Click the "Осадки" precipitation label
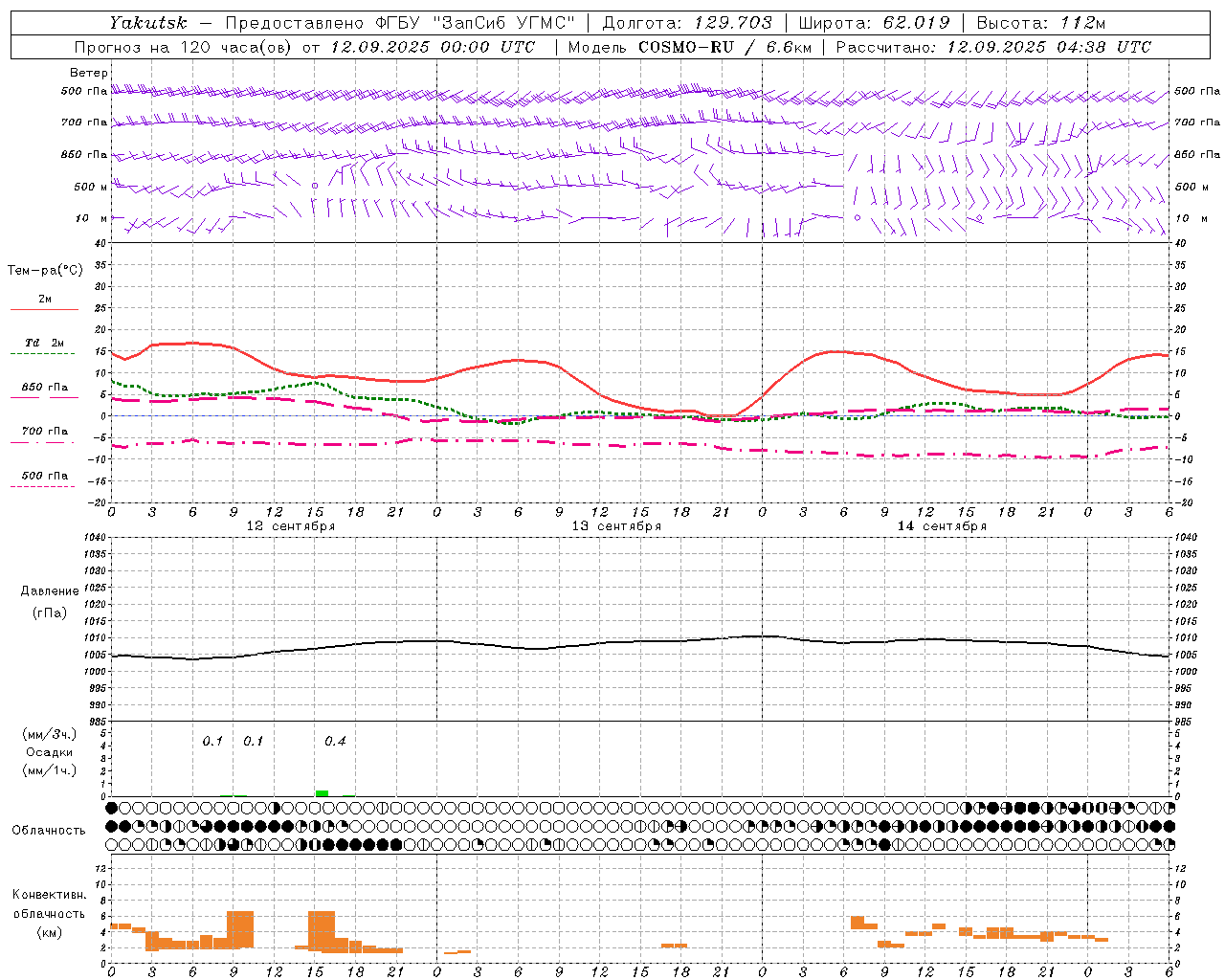This screenshot has height=980, width=1225. coord(50,752)
